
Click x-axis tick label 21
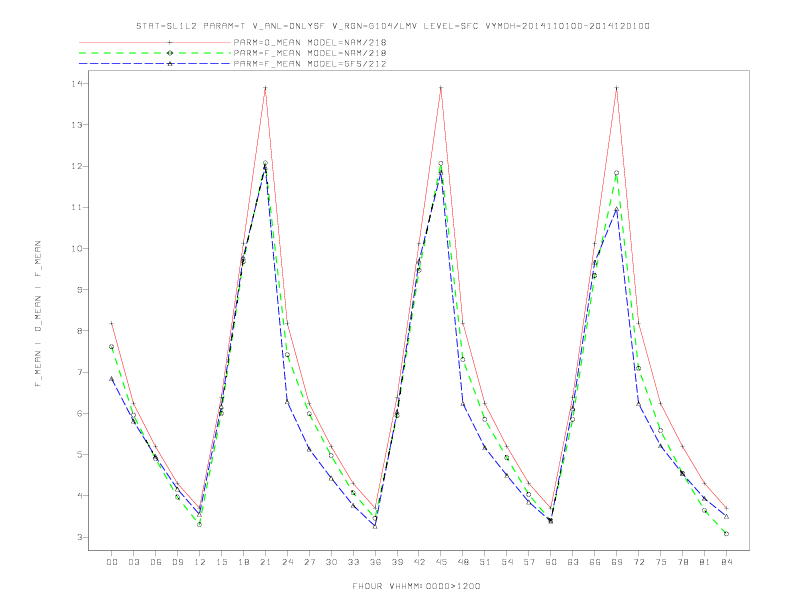pyautogui.click(x=265, y=562)
